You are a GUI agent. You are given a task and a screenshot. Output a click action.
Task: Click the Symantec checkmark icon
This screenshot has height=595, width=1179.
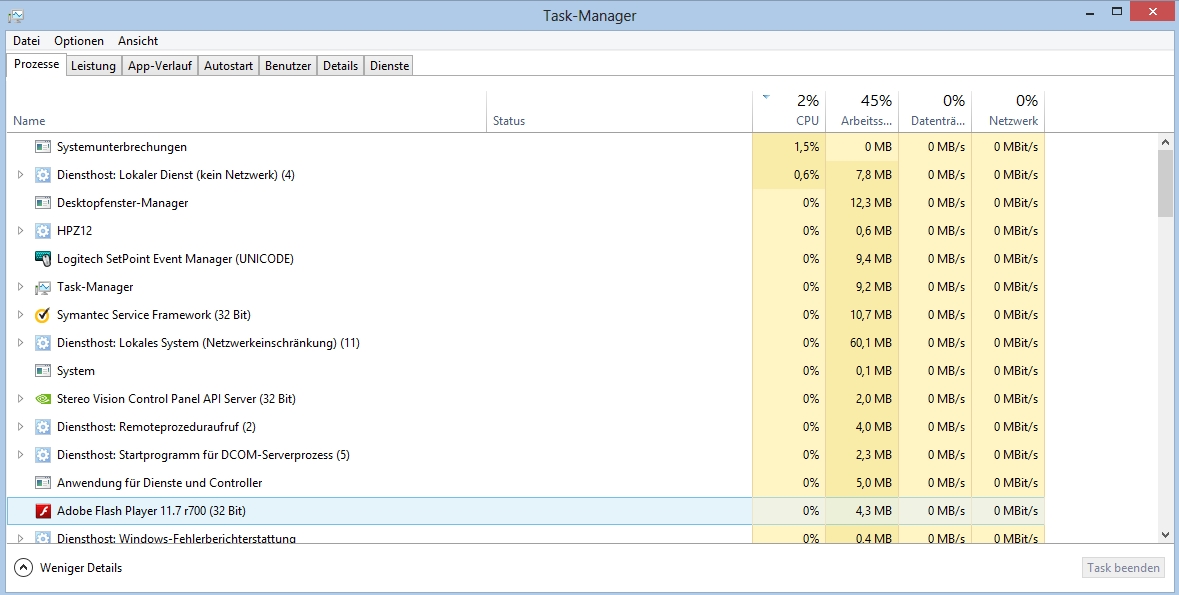coord(43,314)
